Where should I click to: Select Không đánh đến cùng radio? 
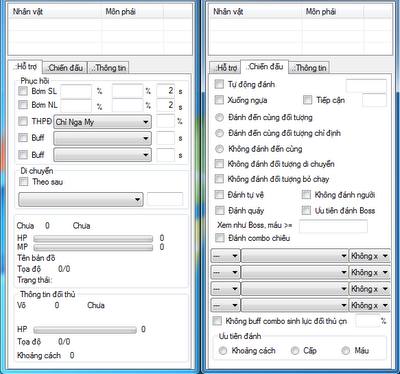pos(219,149)
